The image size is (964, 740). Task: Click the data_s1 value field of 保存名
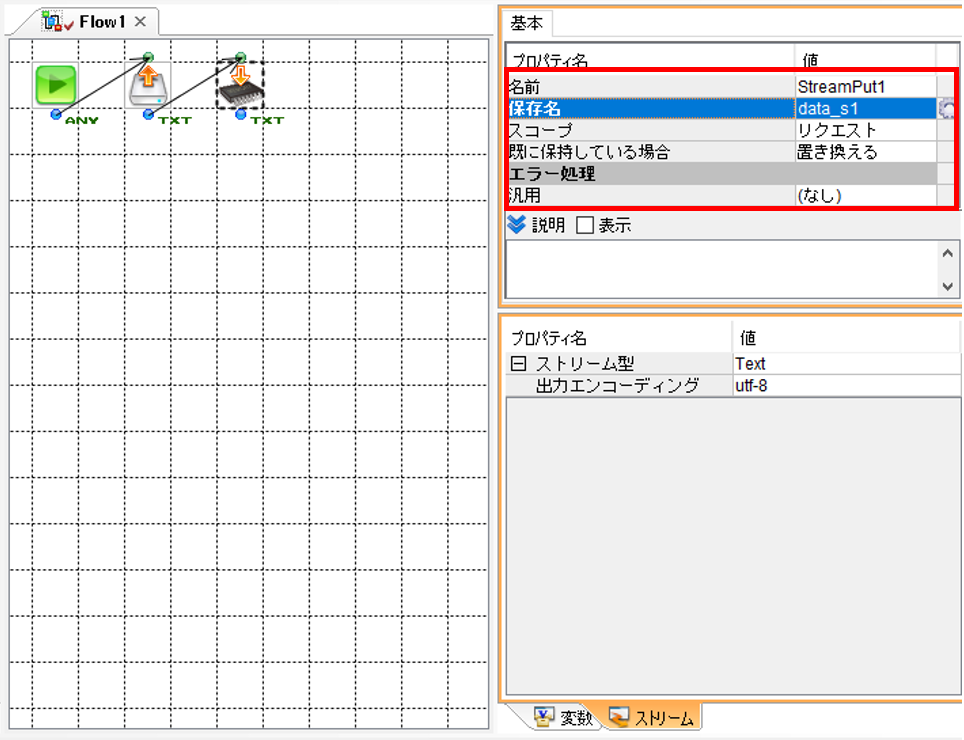click(x=866, y=109)
